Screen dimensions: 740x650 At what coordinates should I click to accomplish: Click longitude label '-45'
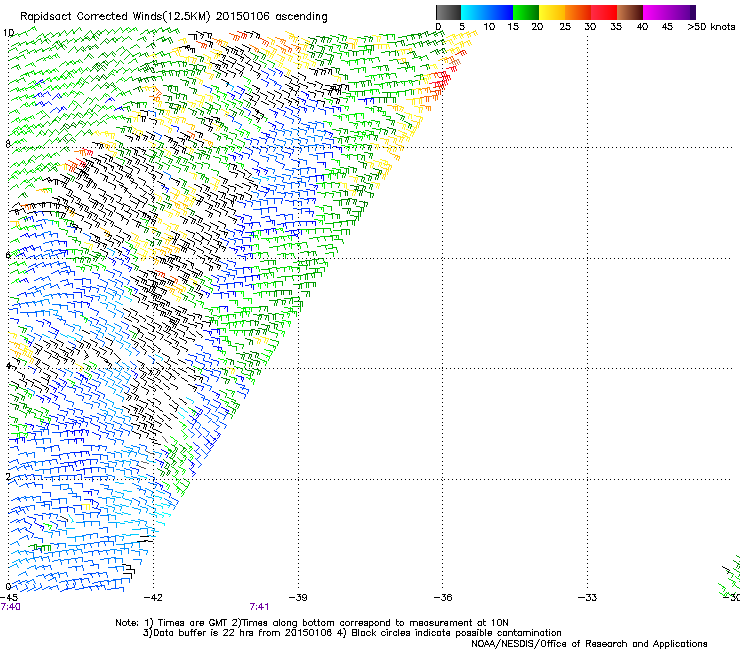8,598
